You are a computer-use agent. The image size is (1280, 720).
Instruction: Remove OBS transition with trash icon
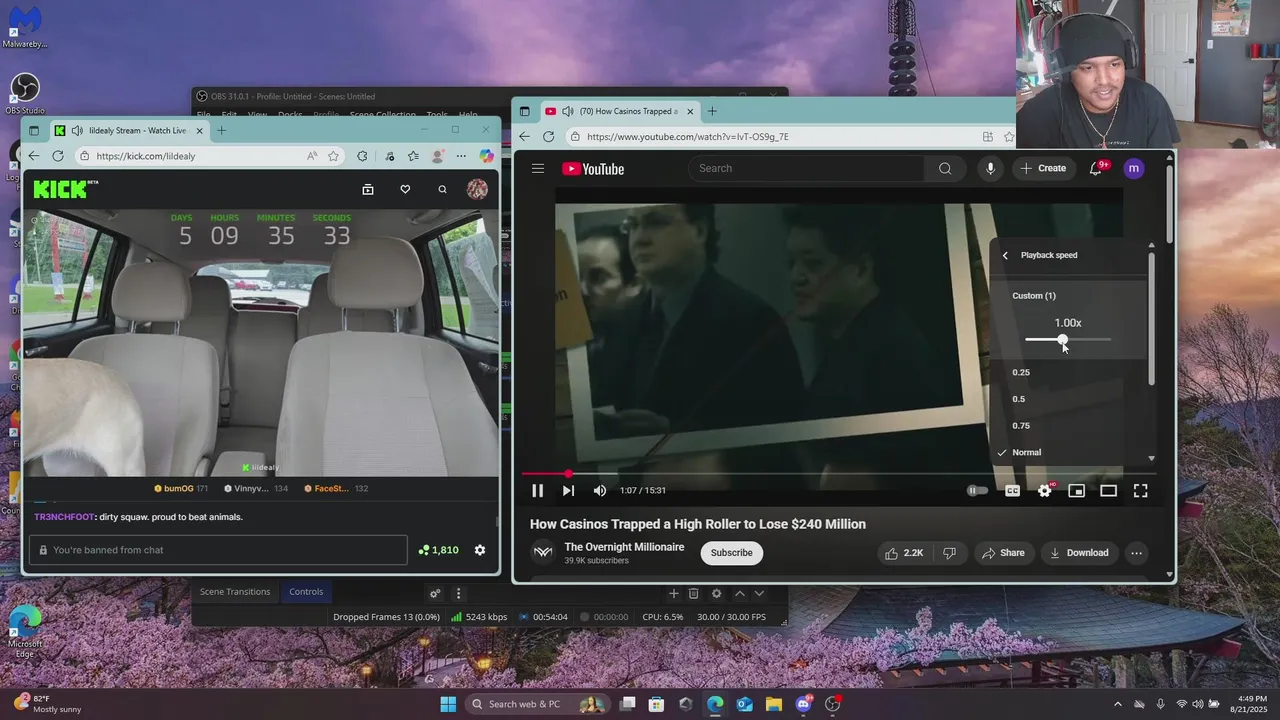693,593
